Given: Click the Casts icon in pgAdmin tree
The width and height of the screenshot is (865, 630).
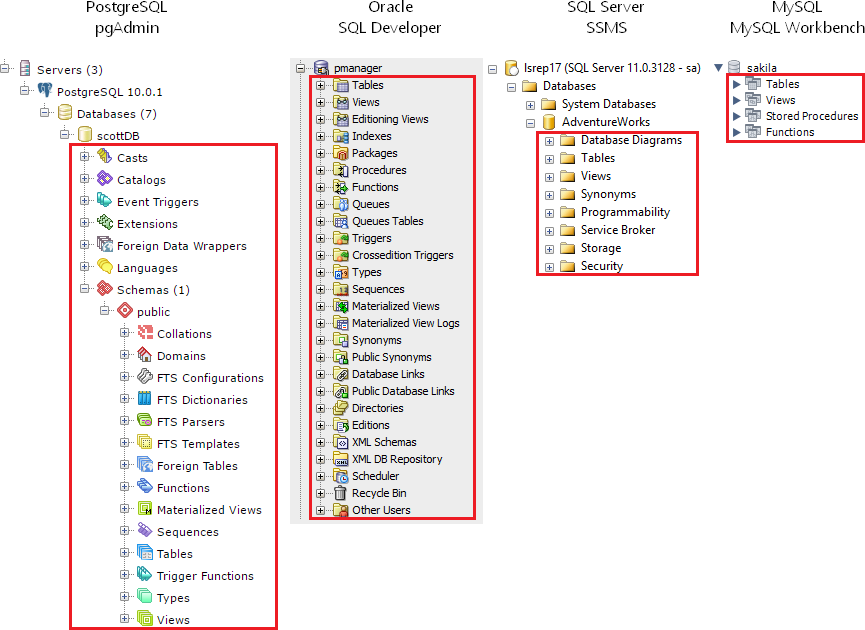Looking at the screenshot, I should pos(104,157).
